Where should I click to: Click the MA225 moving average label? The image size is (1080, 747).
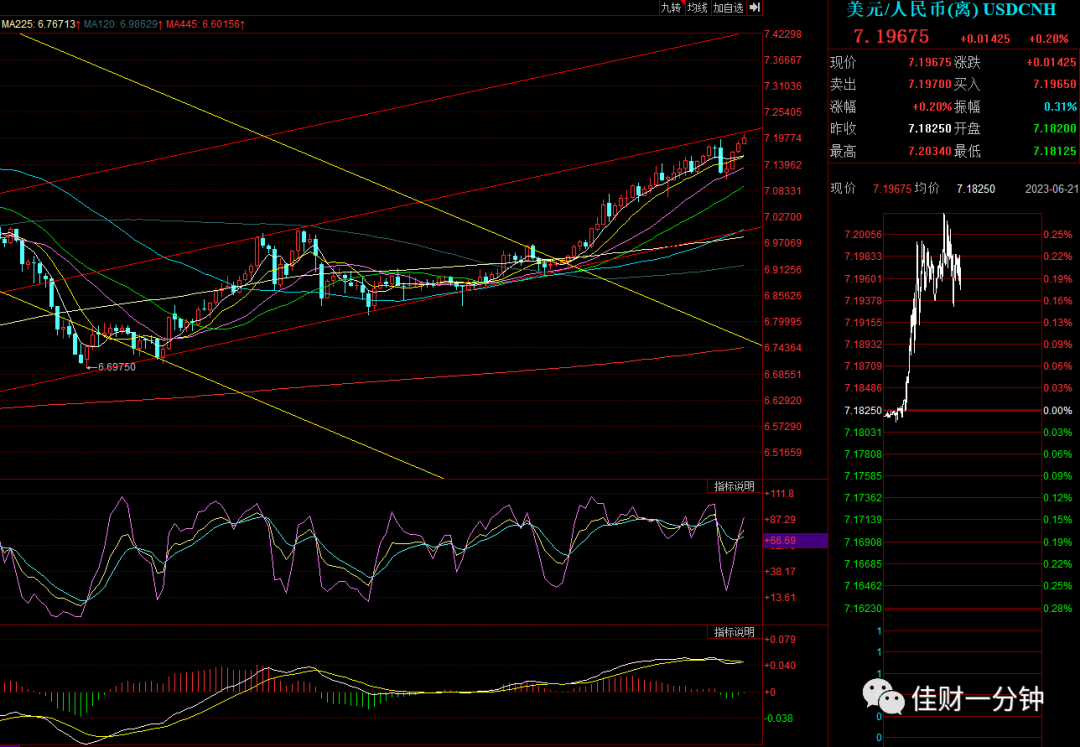click(x=40, y=24)
